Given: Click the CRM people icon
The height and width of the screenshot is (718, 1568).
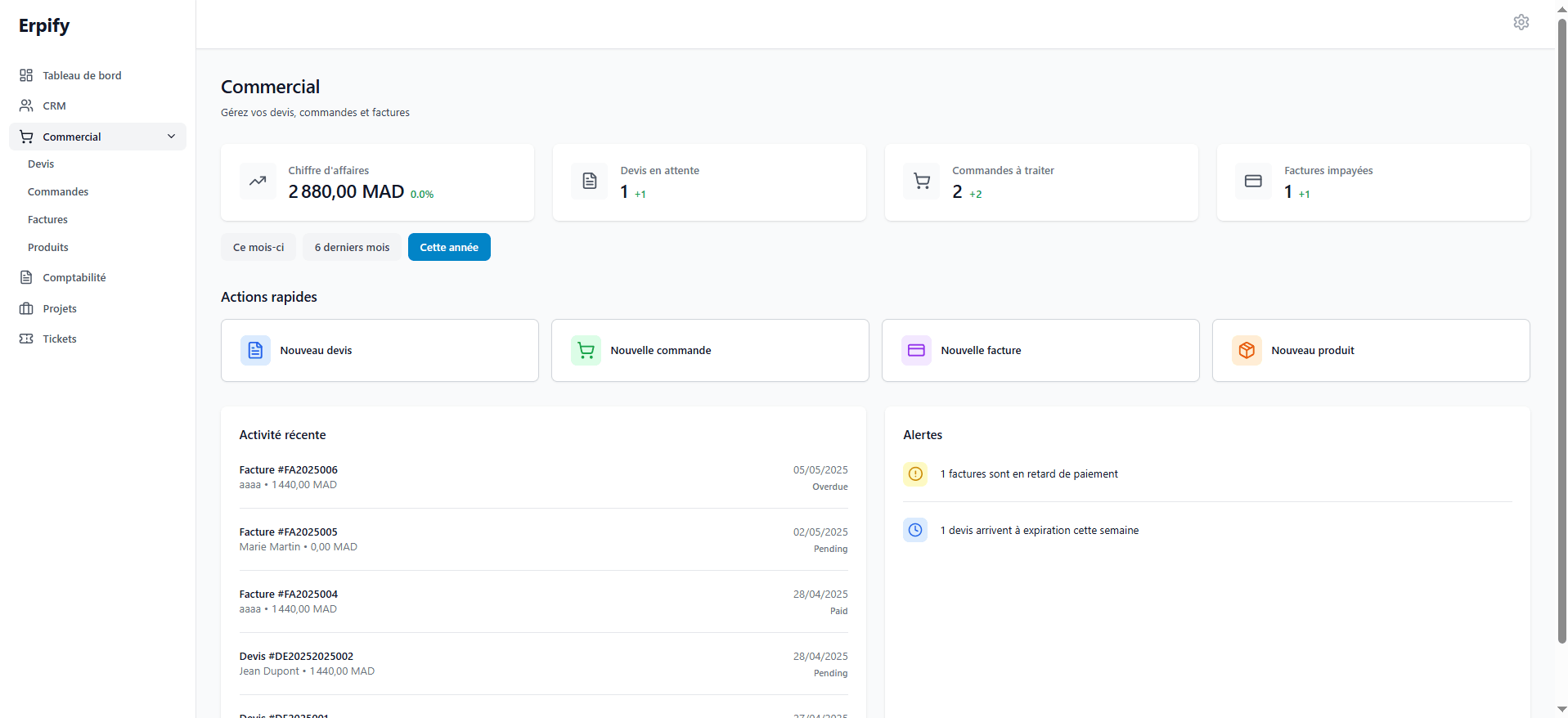Looking at the screenshot, I should pyautogui.click(x=26, y=105).
